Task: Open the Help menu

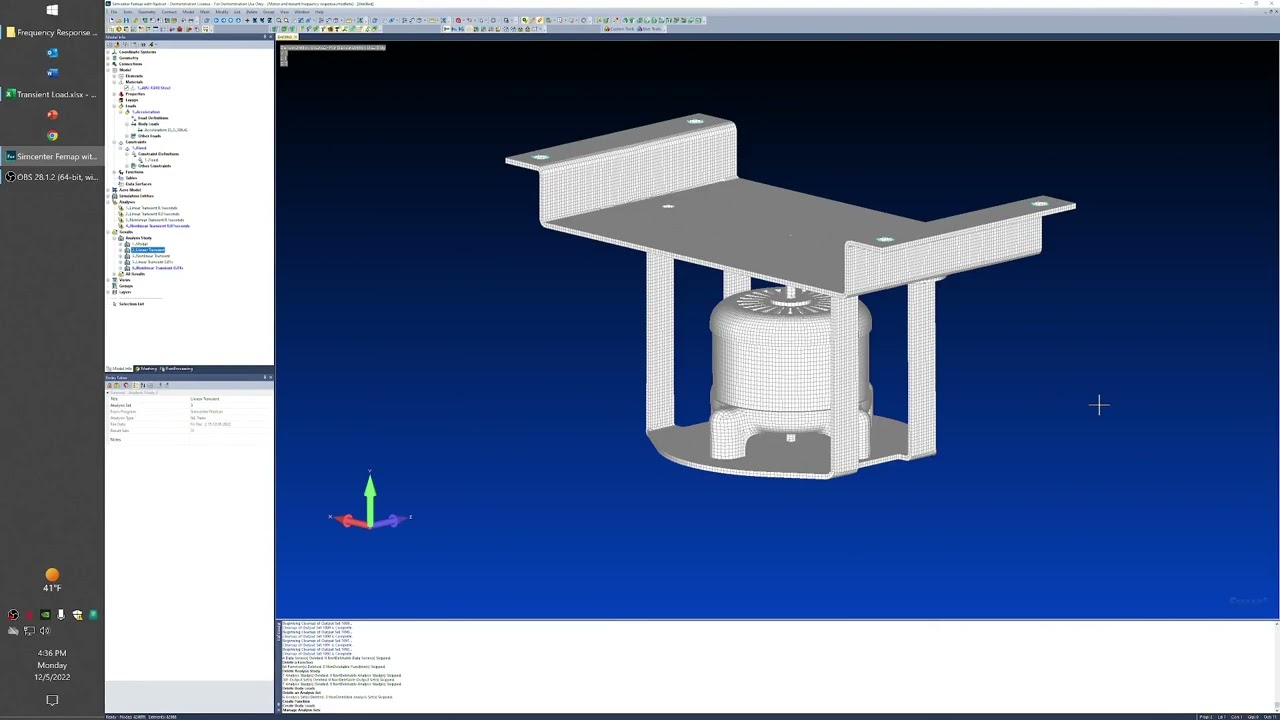Action: coord(319,12)
